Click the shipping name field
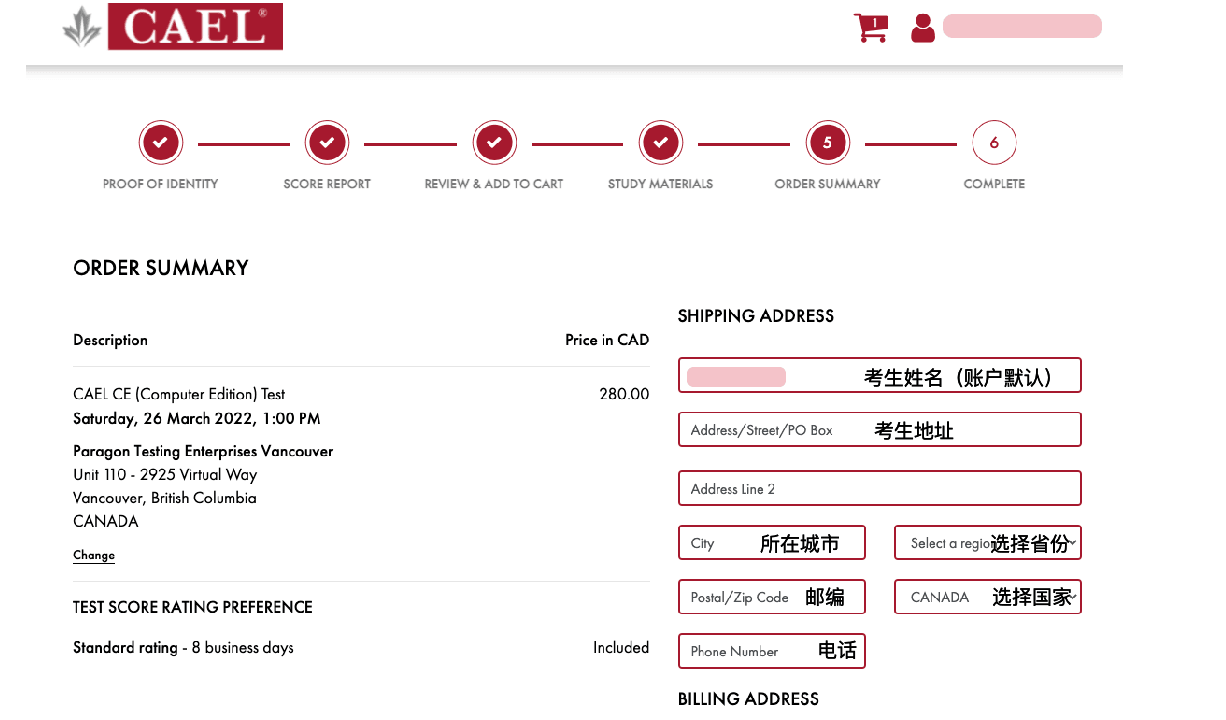1226x720 pixels. (880, 376)
